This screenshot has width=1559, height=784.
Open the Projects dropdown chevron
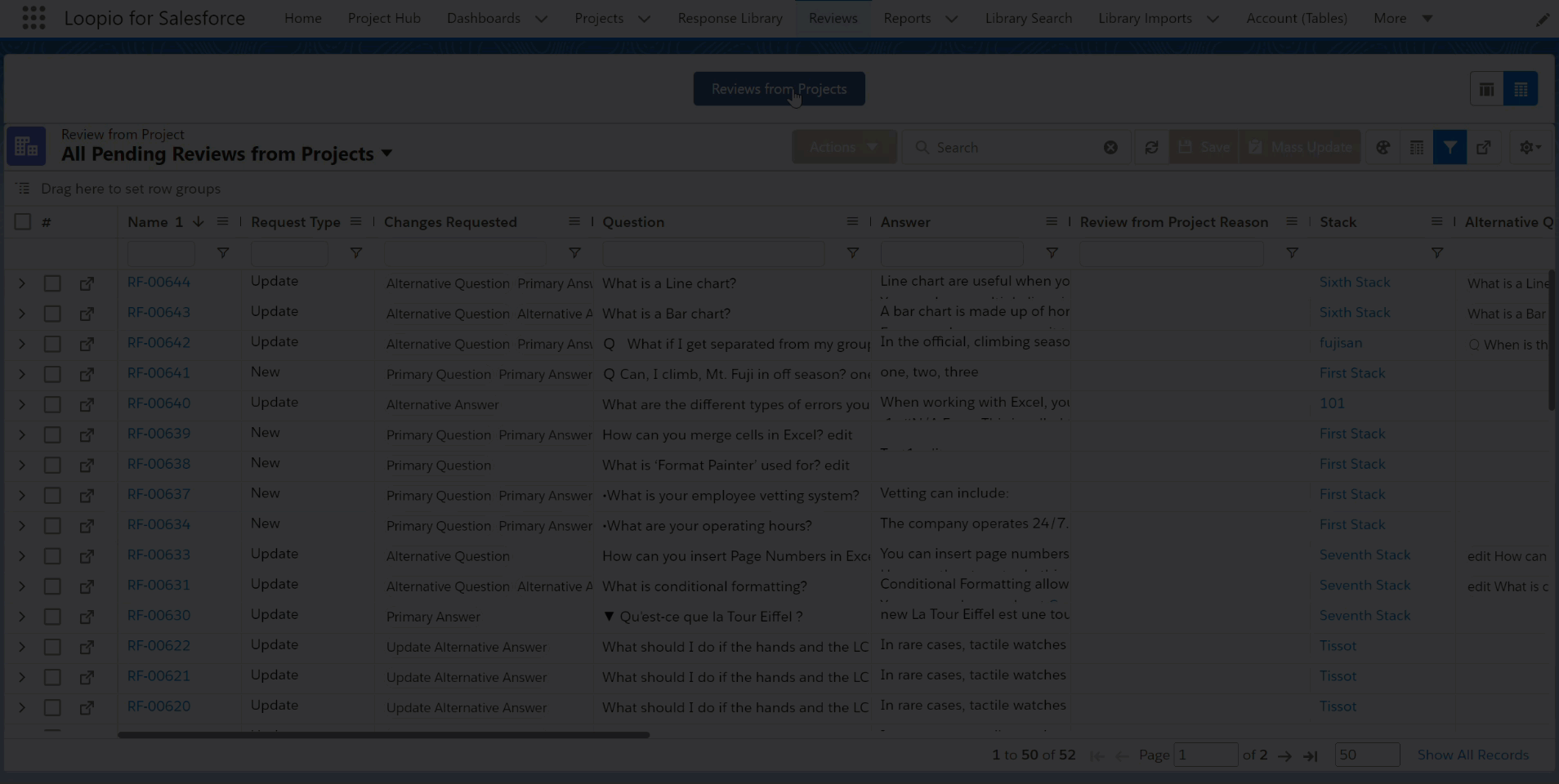click(644, 19)
